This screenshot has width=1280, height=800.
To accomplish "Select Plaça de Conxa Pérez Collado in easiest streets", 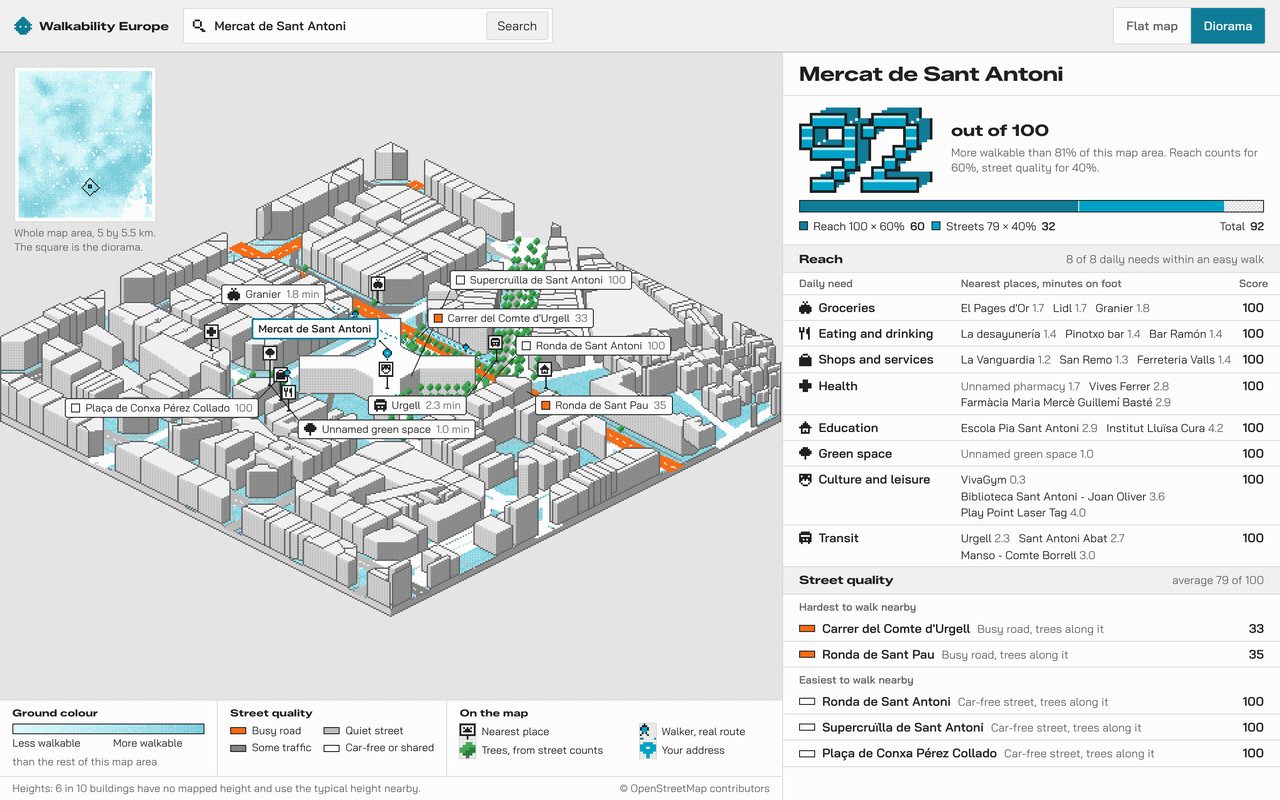I will pyautogui.click(x=1031, y=753).
